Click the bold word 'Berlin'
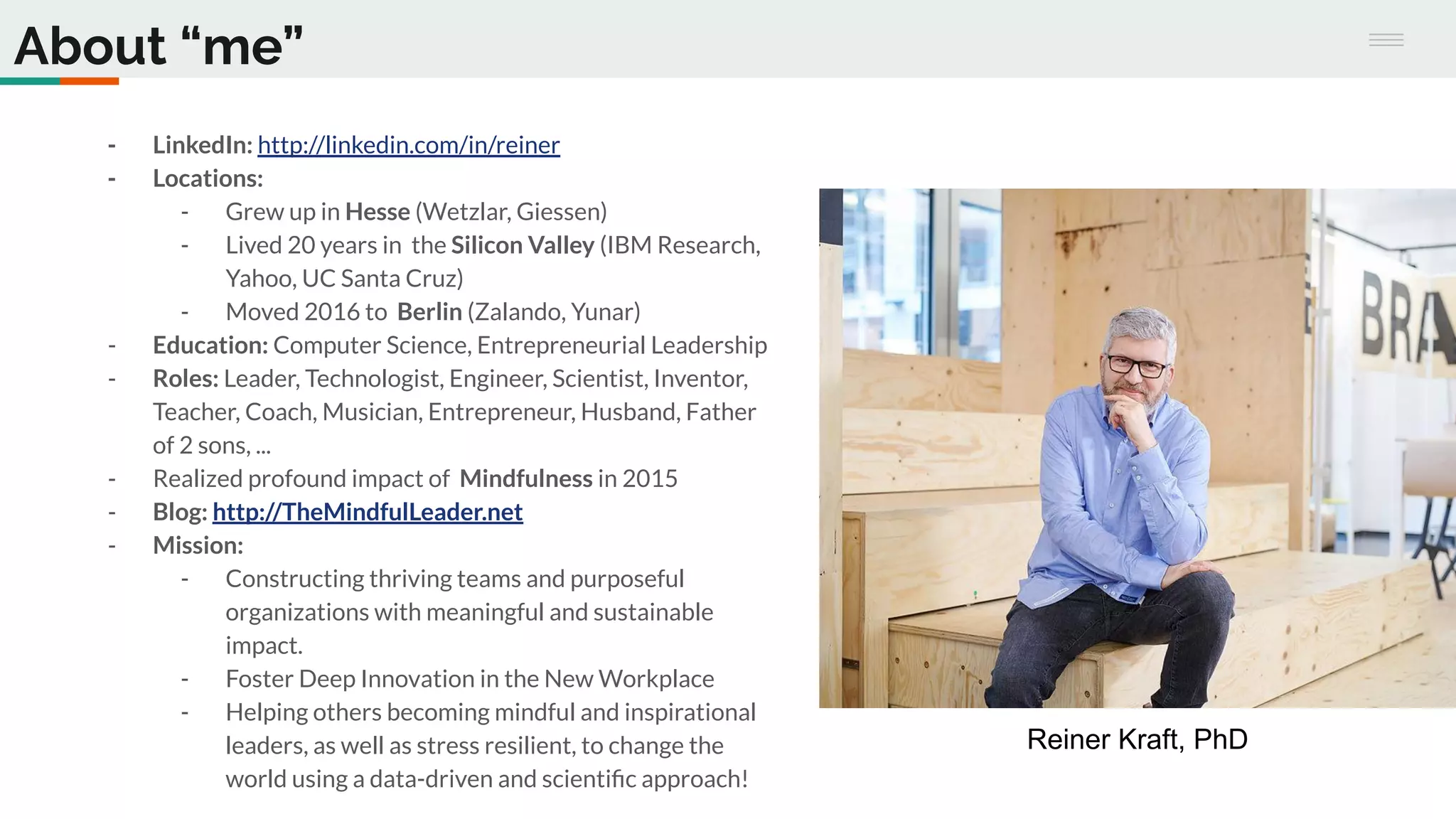This screenshot has width=1456, height=819. click(429, 312)
